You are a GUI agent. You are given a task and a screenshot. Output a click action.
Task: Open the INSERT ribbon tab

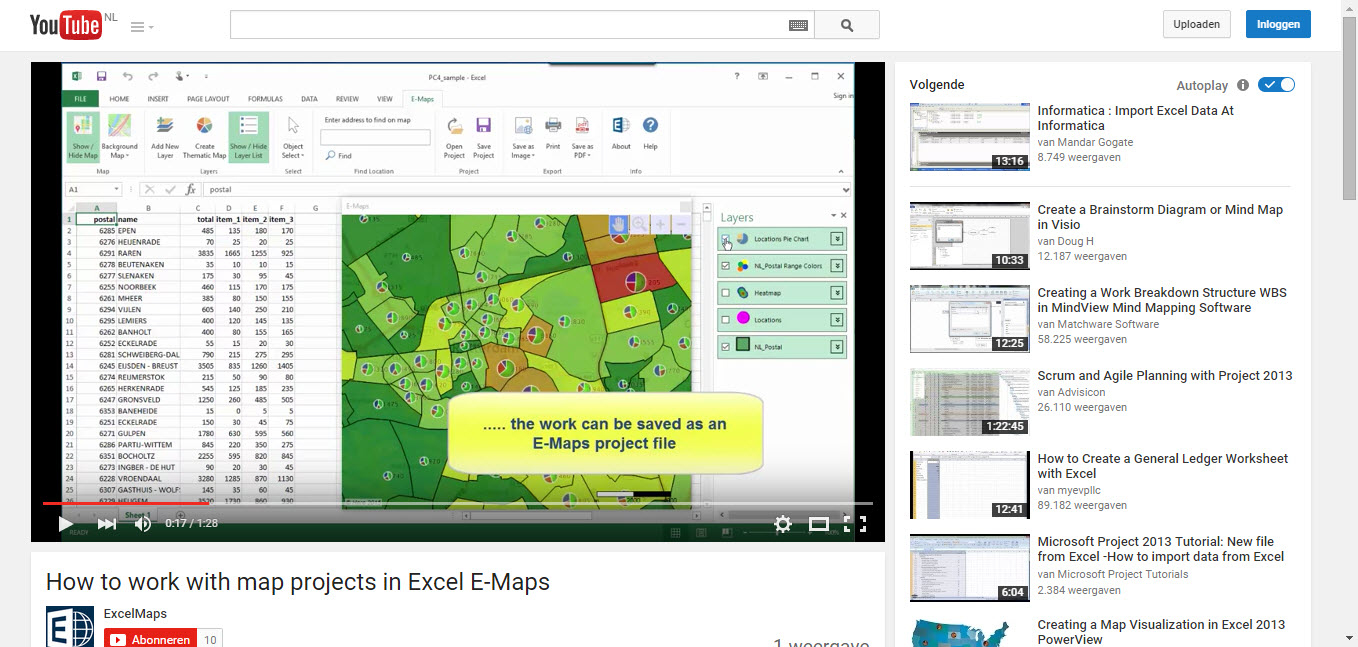tap(158, 99)
